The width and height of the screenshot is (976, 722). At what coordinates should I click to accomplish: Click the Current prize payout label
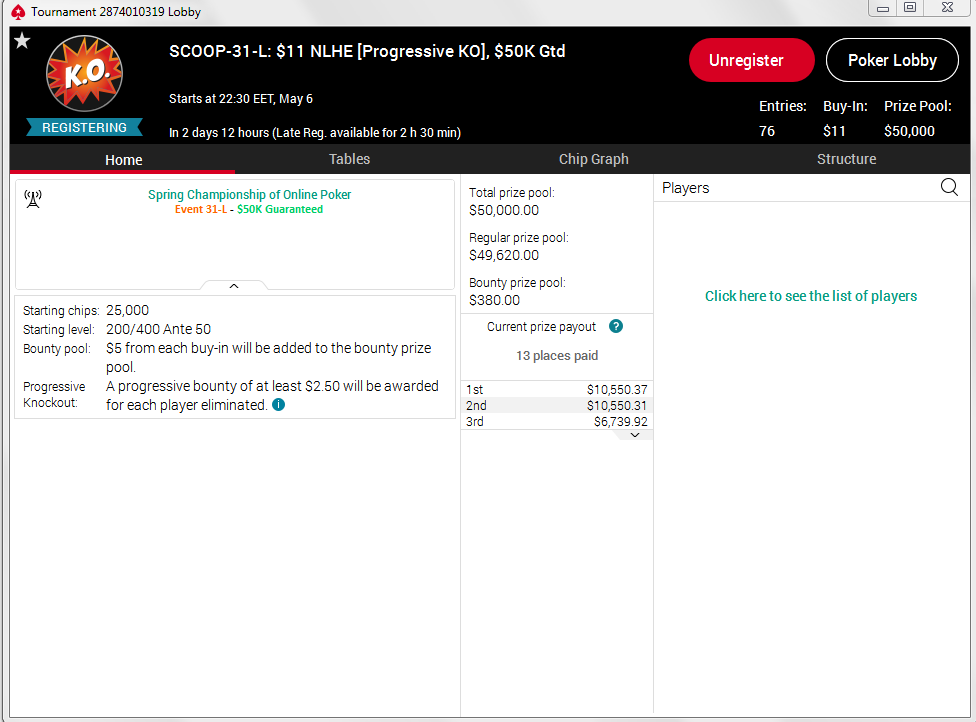click(x=541, y=327)
